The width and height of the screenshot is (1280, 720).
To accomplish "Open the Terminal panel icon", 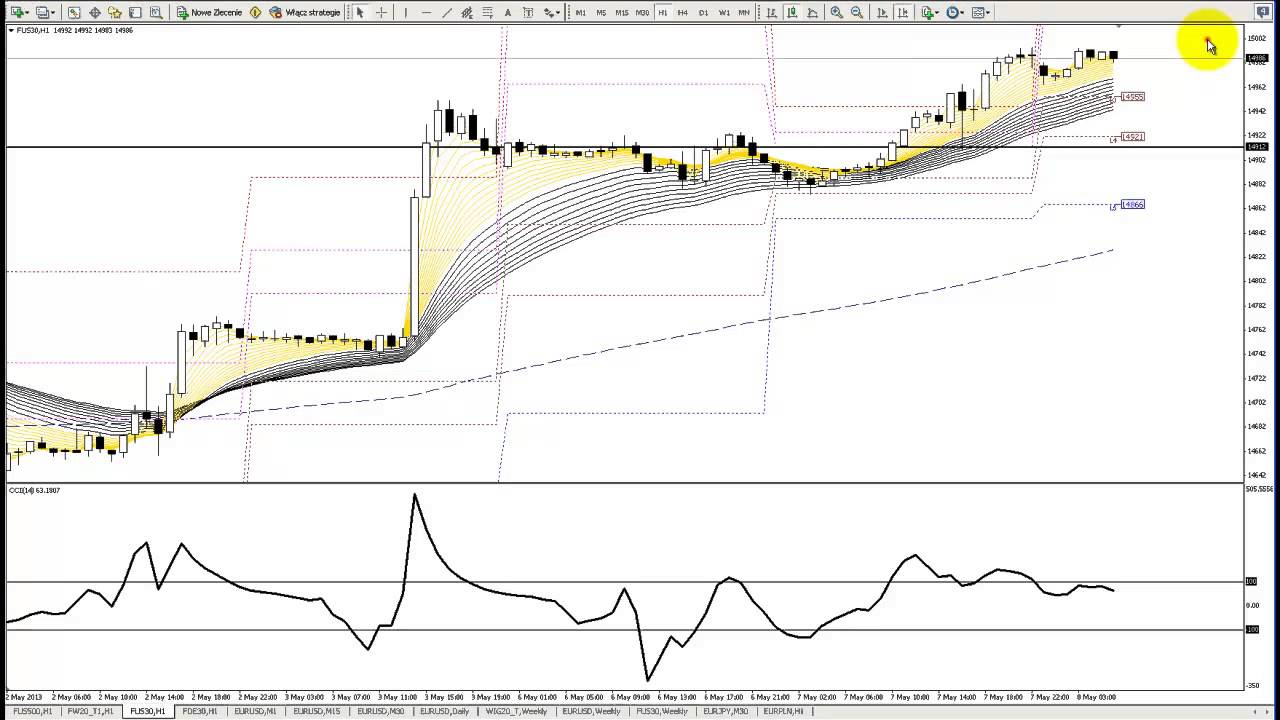I will 135,12.
